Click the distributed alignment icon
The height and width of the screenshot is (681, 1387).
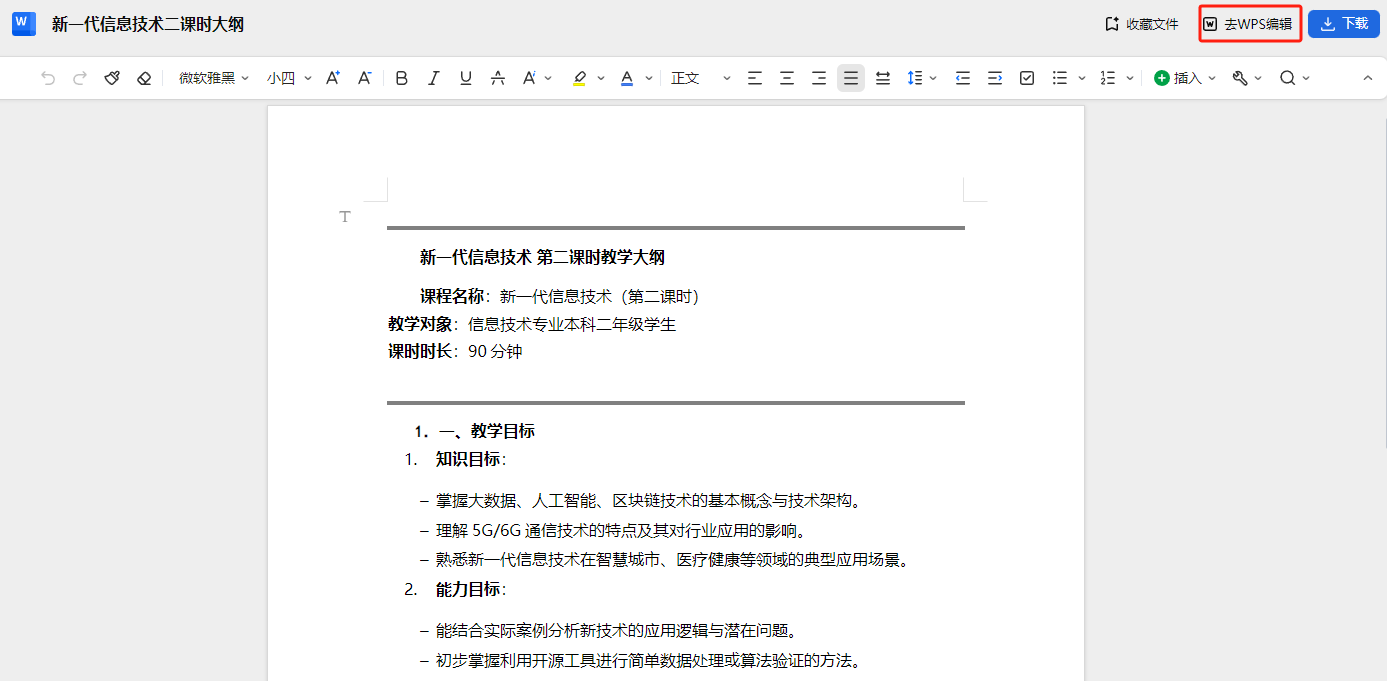(883, 78)
